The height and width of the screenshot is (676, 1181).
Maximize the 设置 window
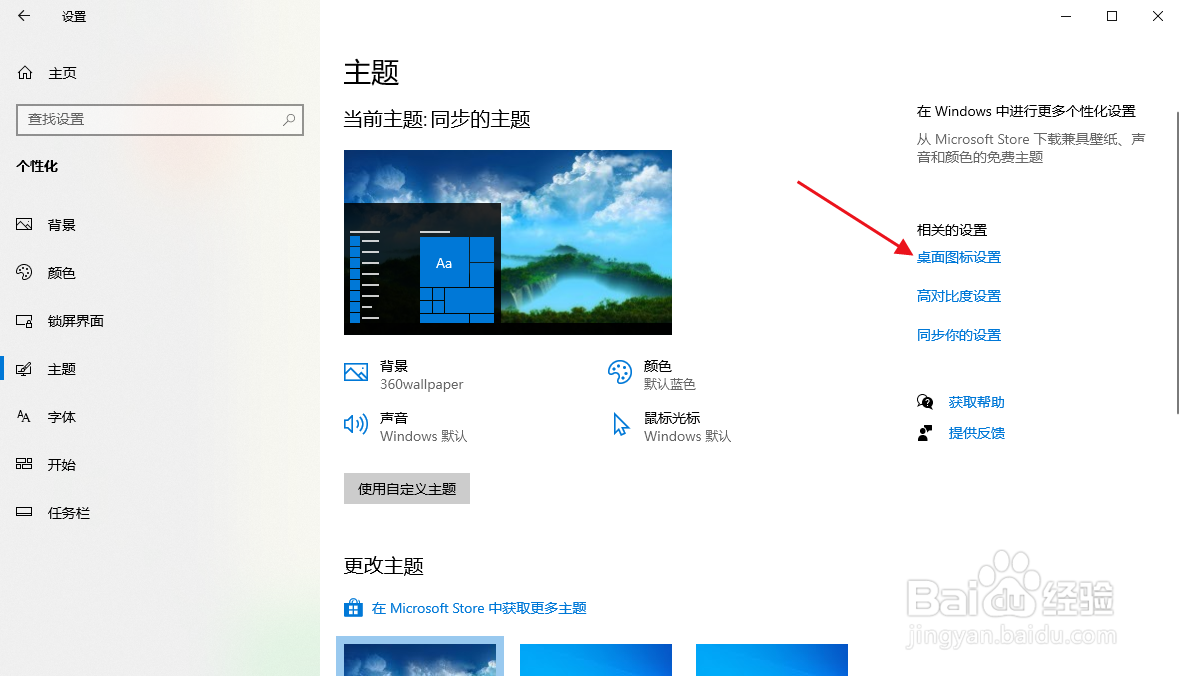pos(1112,16)
